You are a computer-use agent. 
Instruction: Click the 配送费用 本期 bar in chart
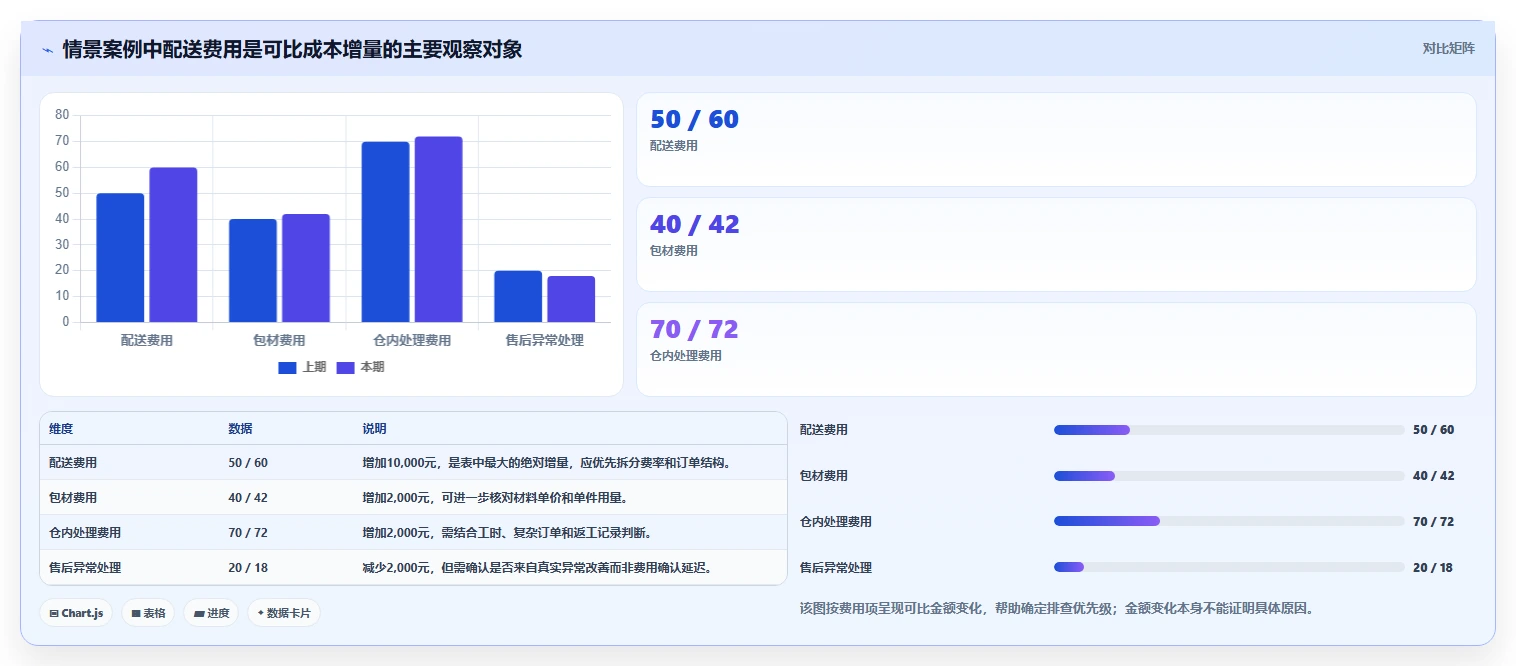(173, 245)
